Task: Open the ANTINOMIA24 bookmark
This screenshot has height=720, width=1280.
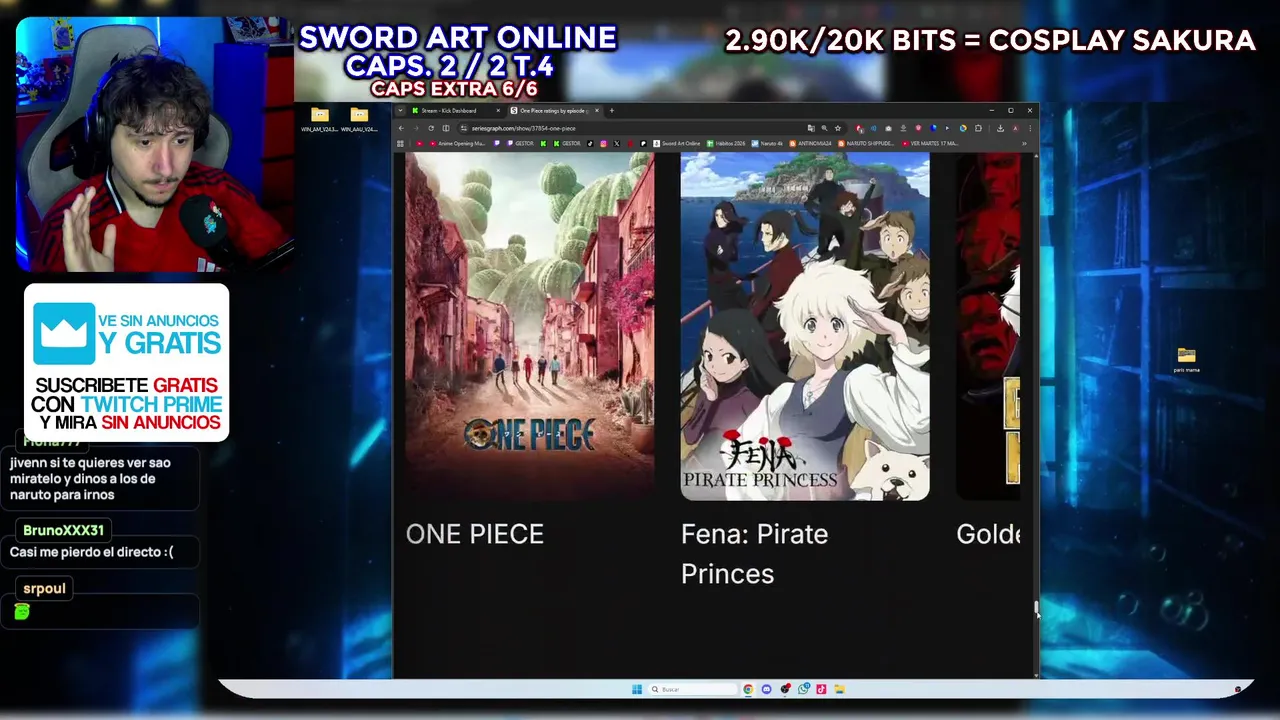Action: pyautogui.click(x=810, y=143)
